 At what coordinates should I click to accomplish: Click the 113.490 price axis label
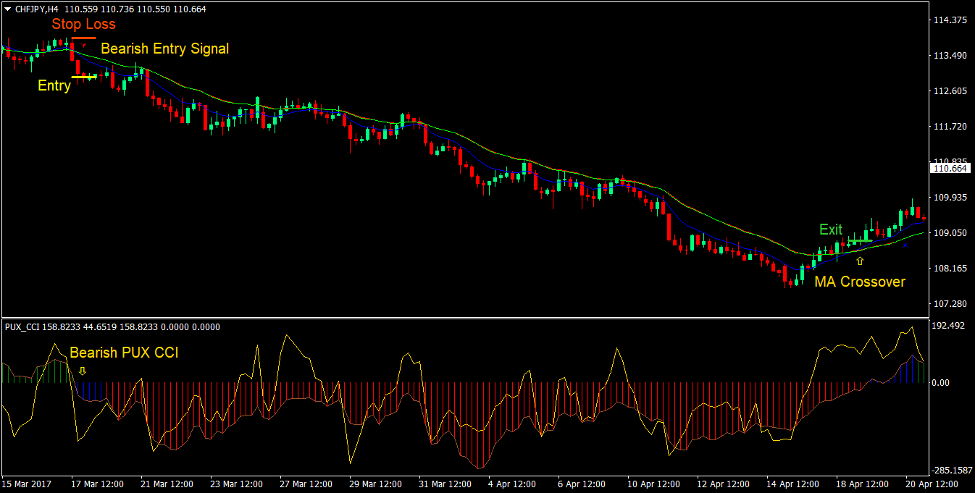tap(950, 56)
